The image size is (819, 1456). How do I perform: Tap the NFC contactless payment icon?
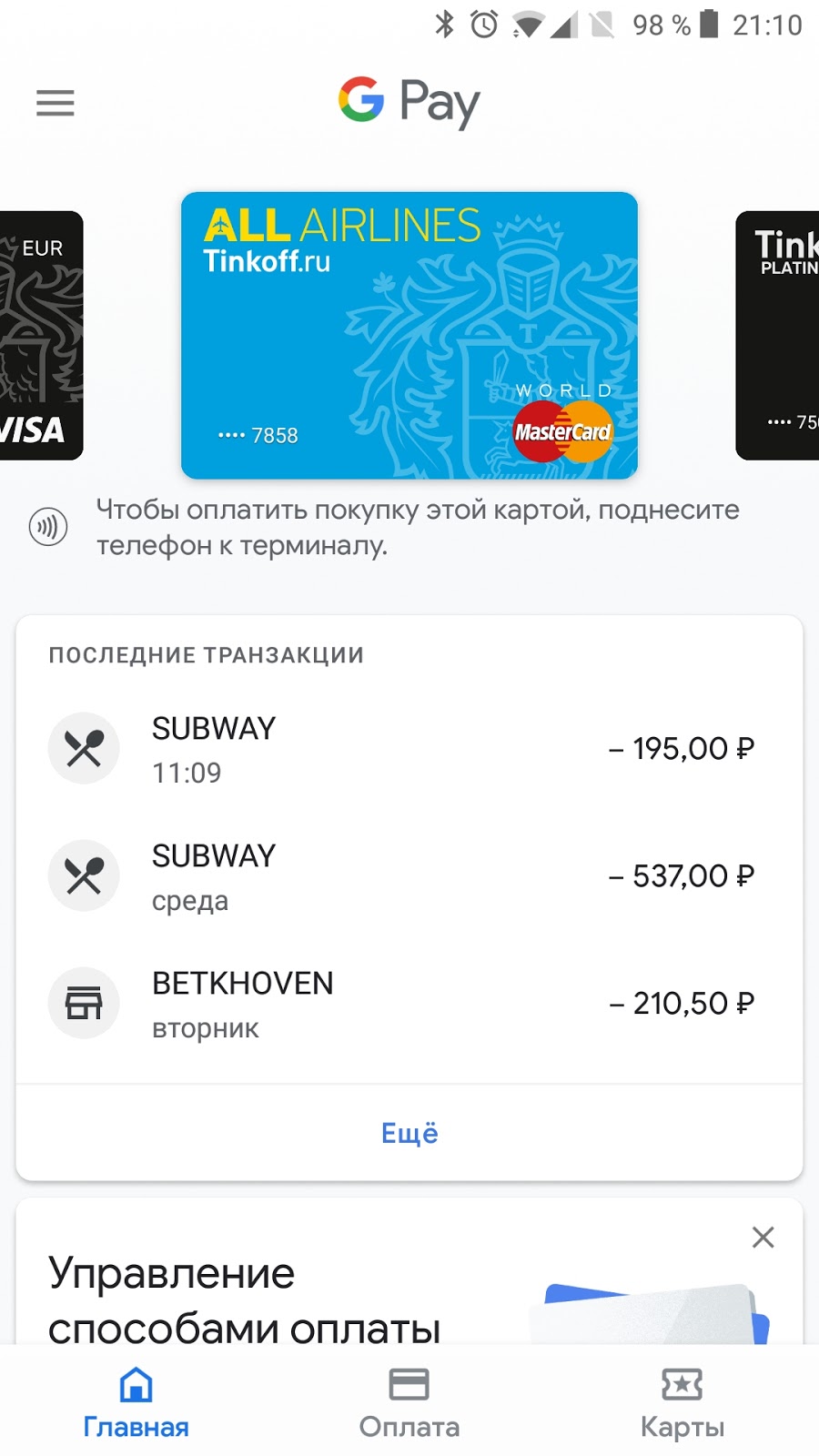coord(48,526)
